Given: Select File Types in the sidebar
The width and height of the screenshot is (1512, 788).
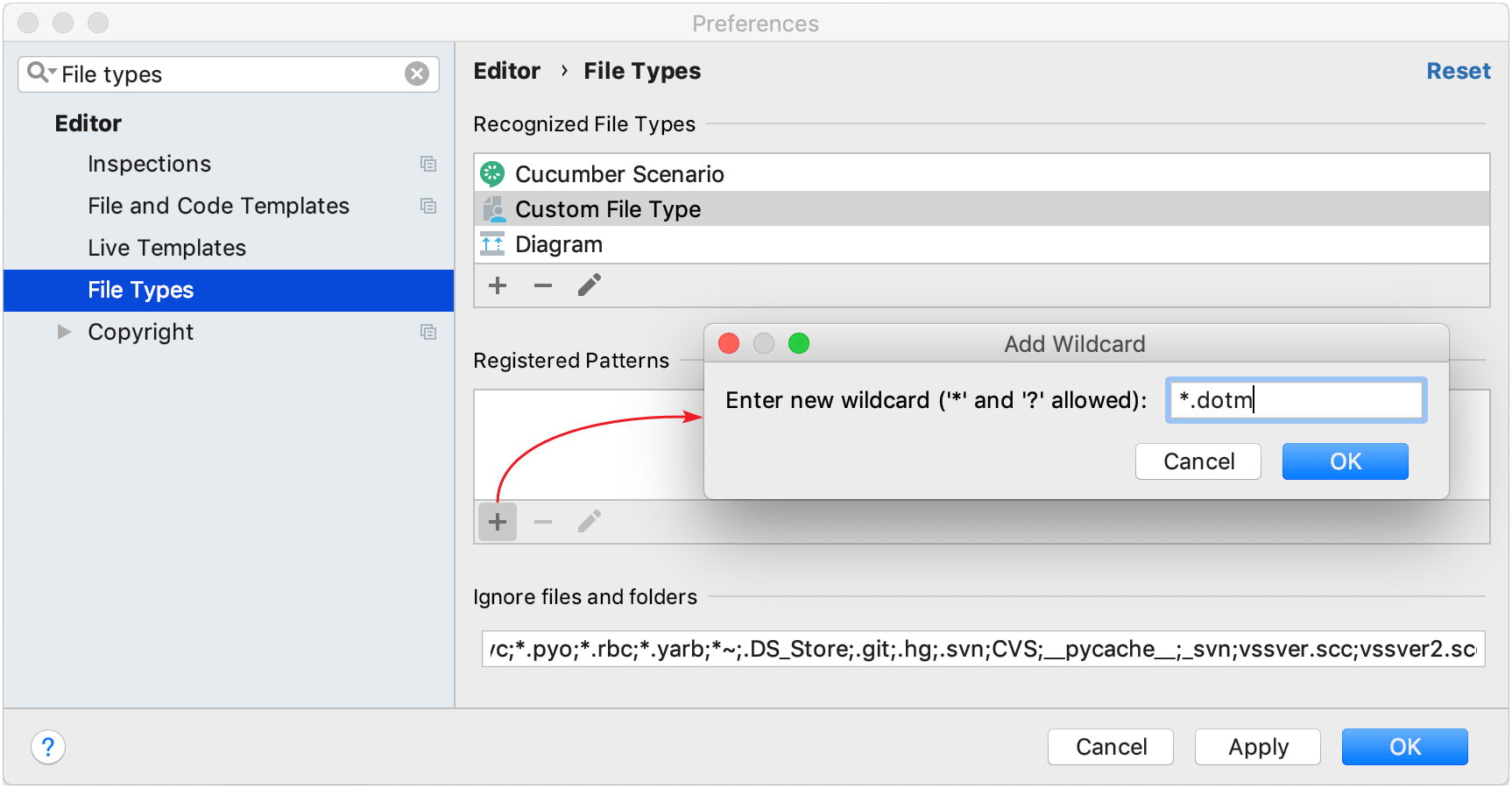Looking at the screenshot, I should (140, 290).
